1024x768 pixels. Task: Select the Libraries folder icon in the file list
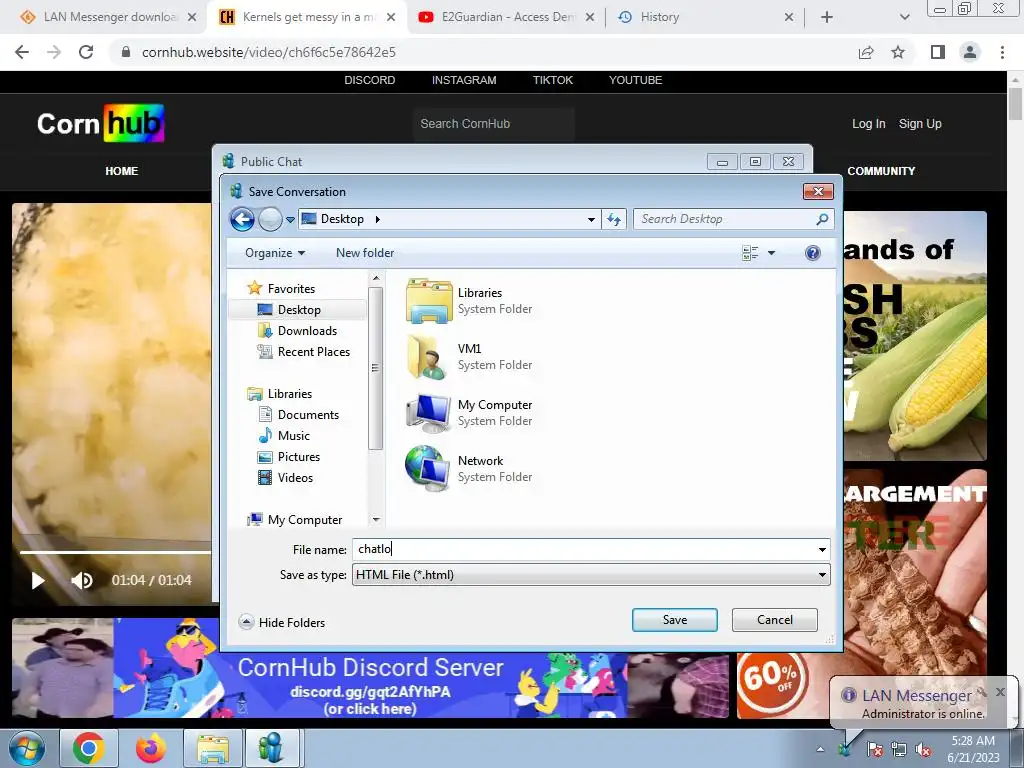pyautogui.click(x=429, y=301)
